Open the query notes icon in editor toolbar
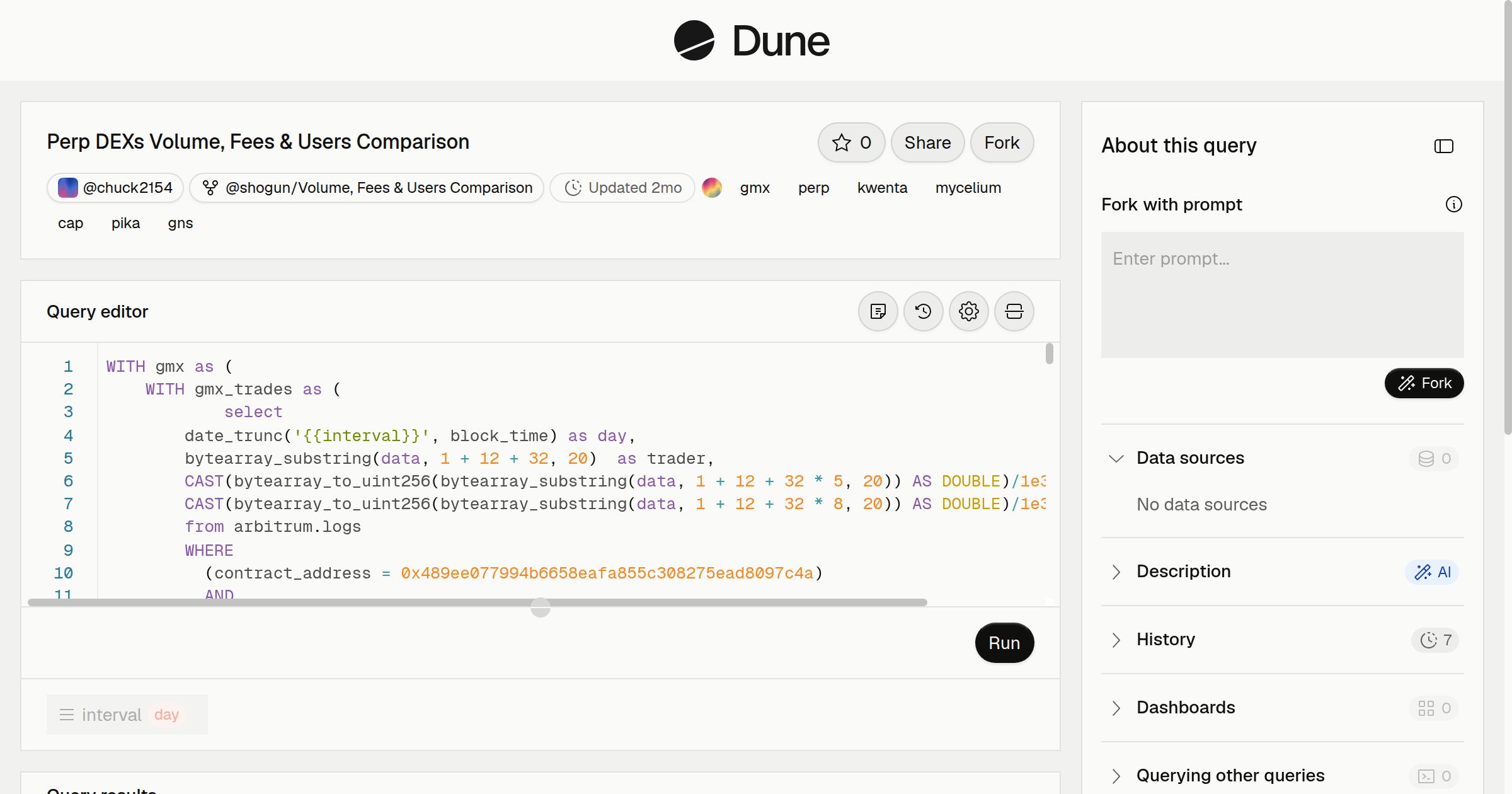This screenshot has width=1512, height=794. pos(878,311)
